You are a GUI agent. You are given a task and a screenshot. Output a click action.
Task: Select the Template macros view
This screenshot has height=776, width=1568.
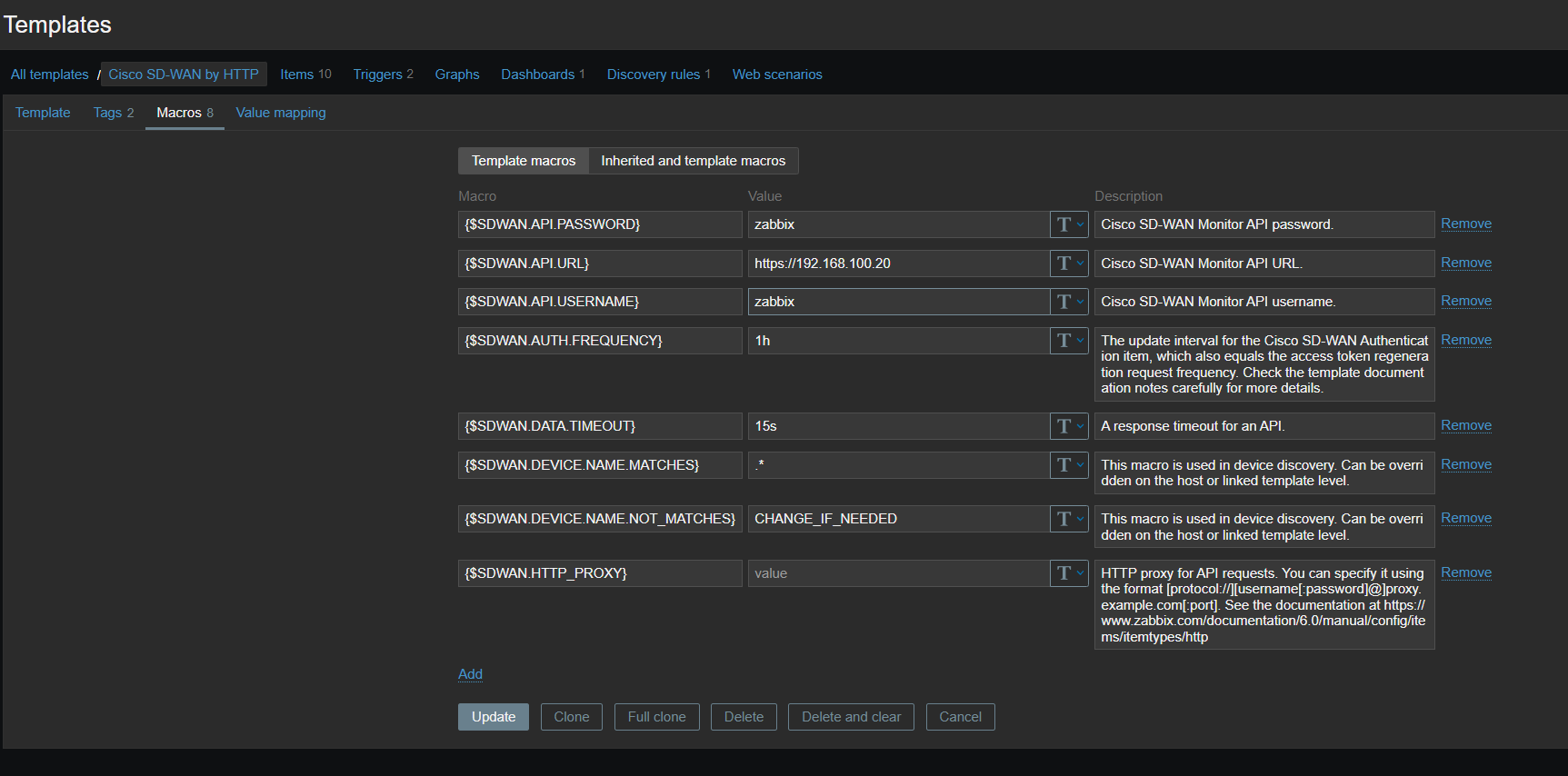coord(523,161)
